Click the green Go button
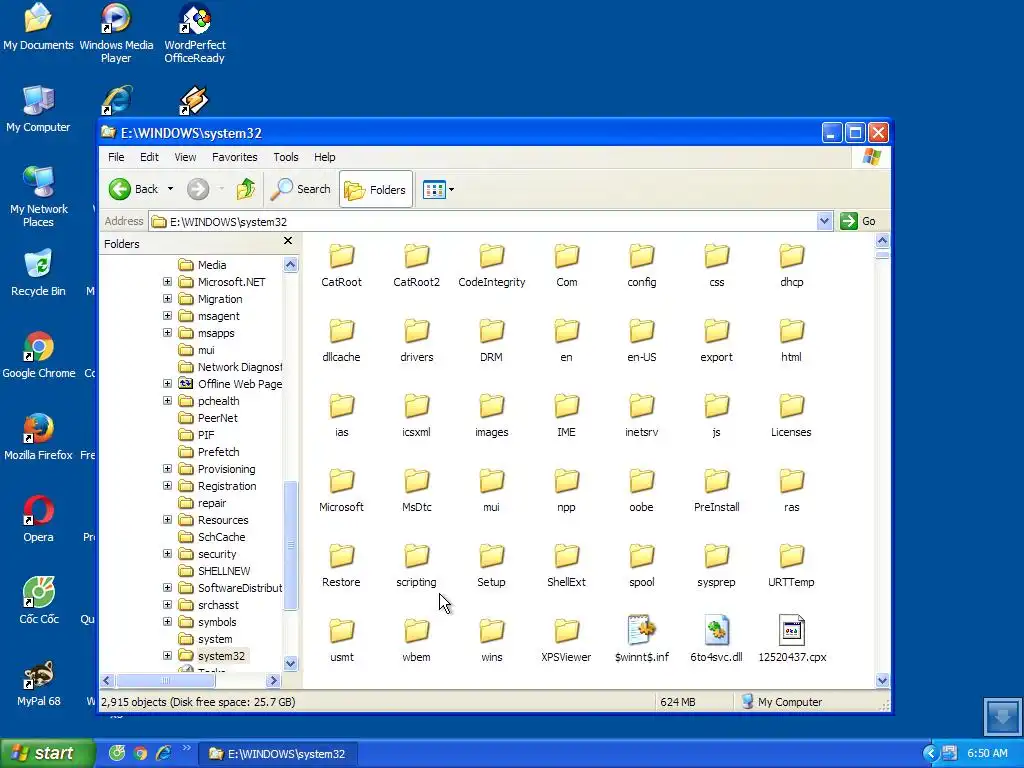The width and height of the screenshot is (1024, 768). coord(857,221)
